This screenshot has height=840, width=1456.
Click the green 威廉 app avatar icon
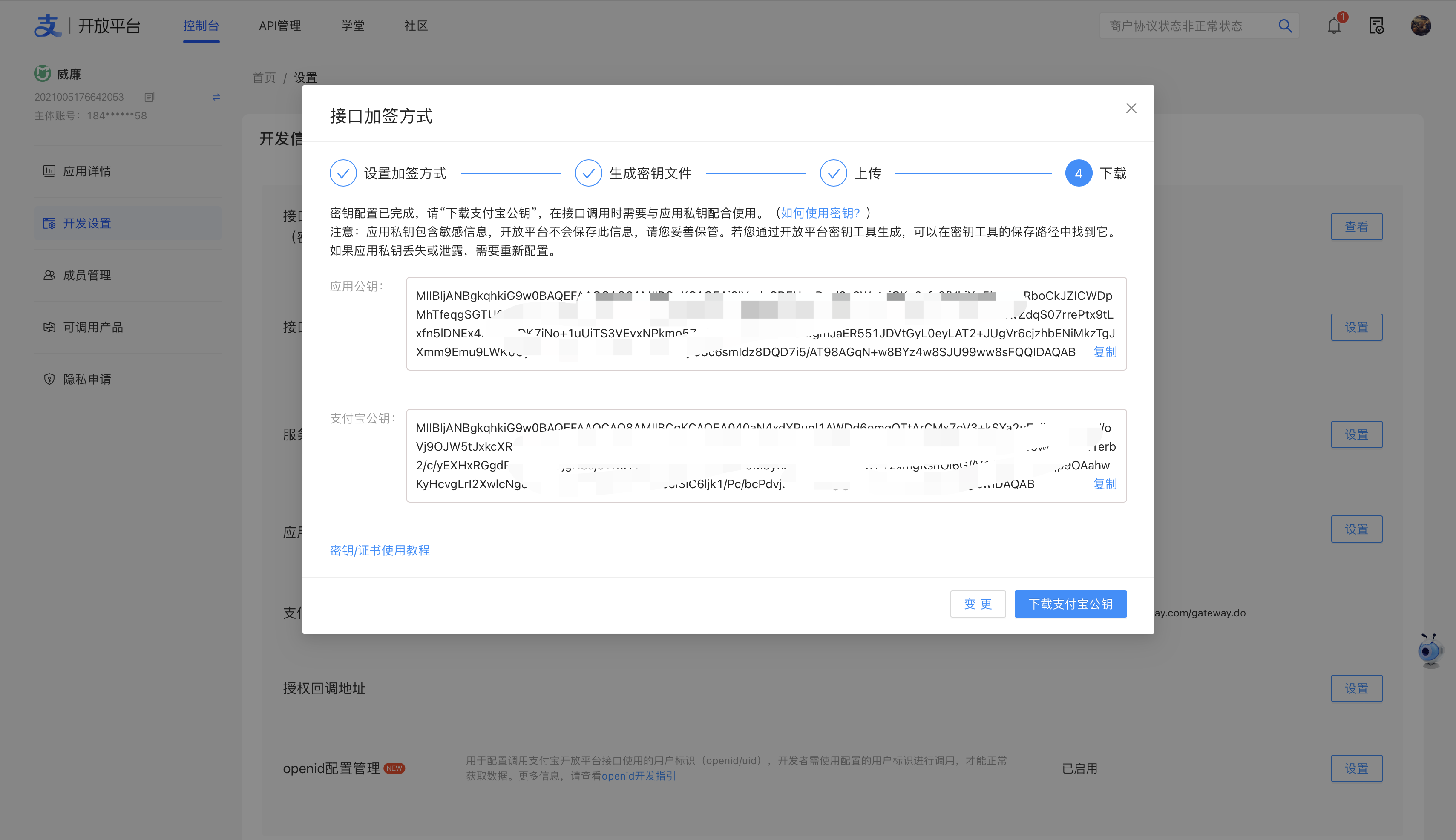tap(43, 73)
